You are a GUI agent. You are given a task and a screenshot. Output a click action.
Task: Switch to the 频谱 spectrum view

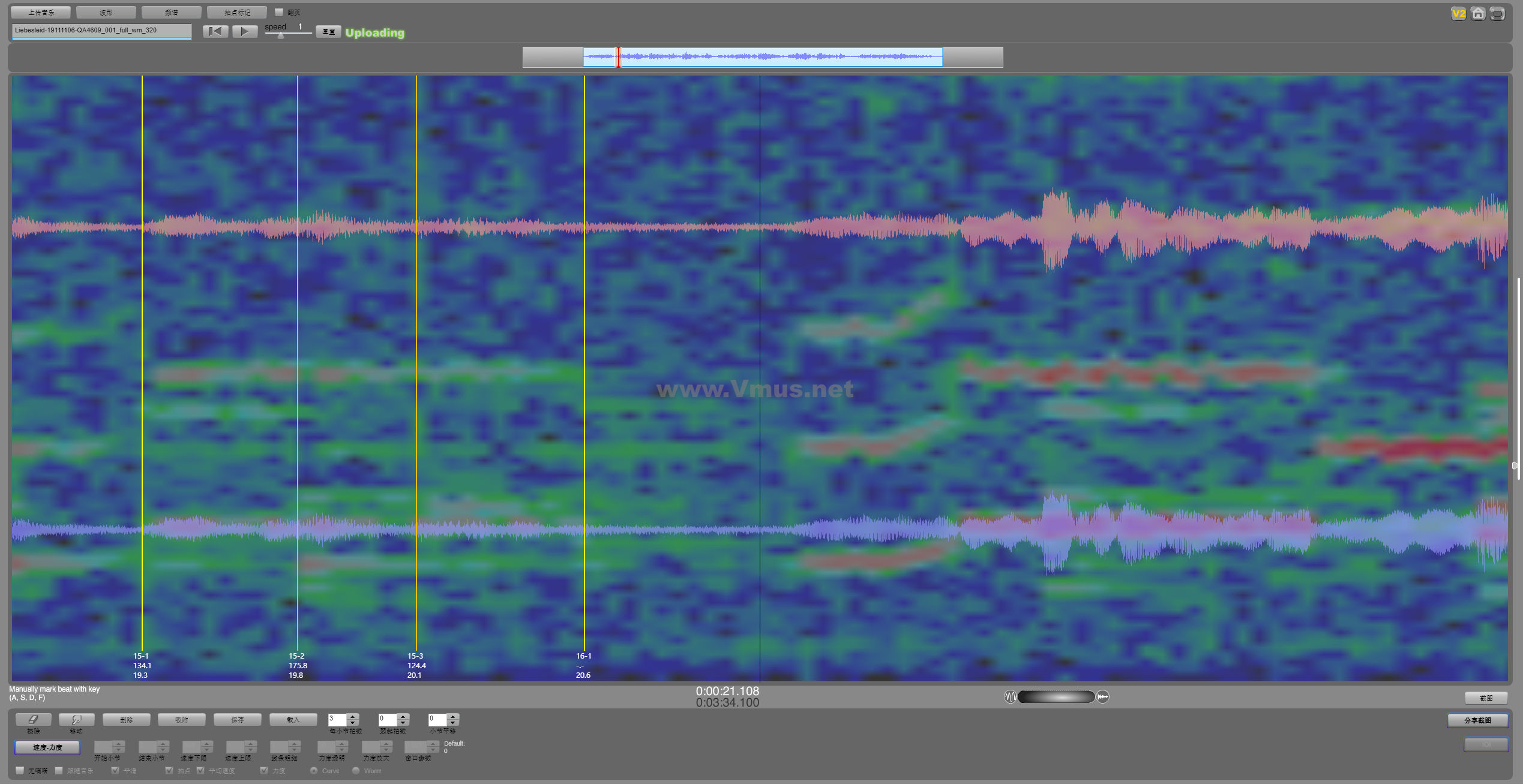172,12
